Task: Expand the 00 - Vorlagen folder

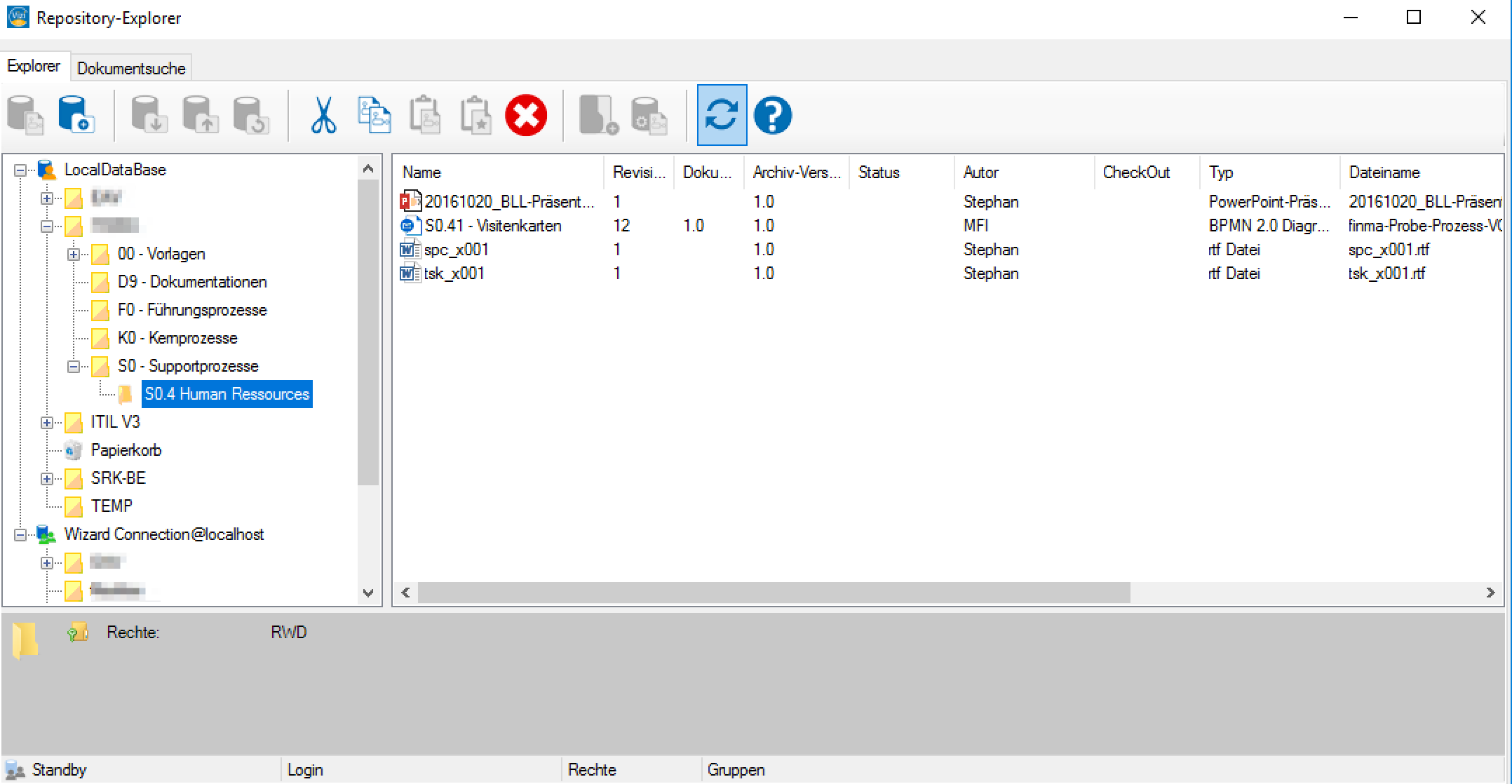Action: click(73, 254)
